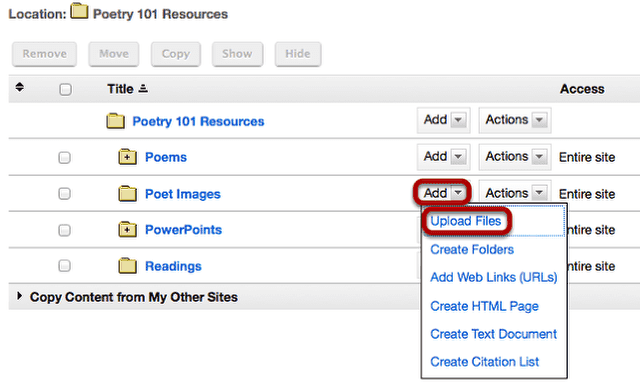The height and width of the screenshot is (390, 640).
Task: Open Actions dropdown for Poetry 101 Resources
Action: [515, 120]
